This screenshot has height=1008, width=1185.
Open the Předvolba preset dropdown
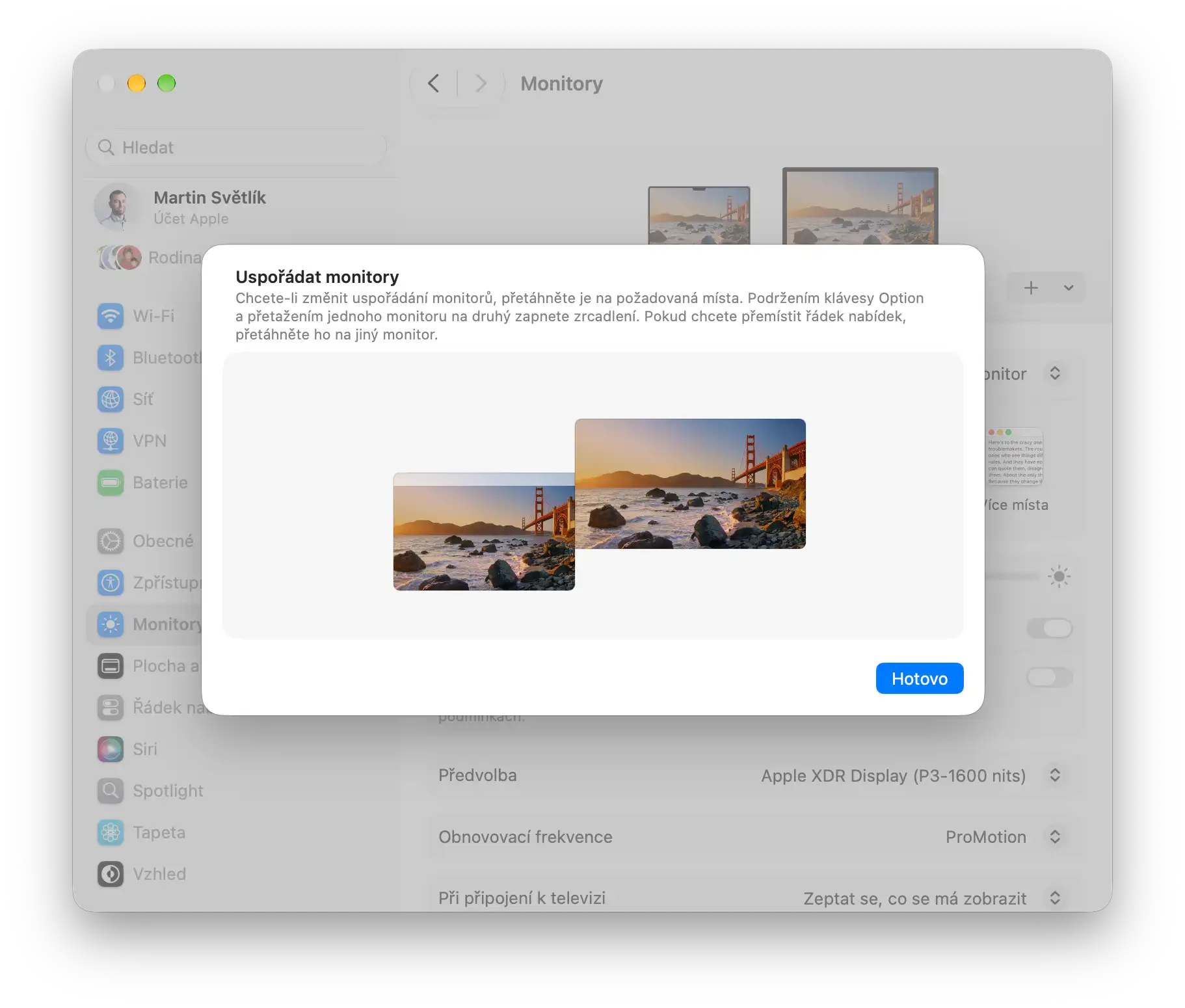pyautogui.click(x=1055, y=775)
